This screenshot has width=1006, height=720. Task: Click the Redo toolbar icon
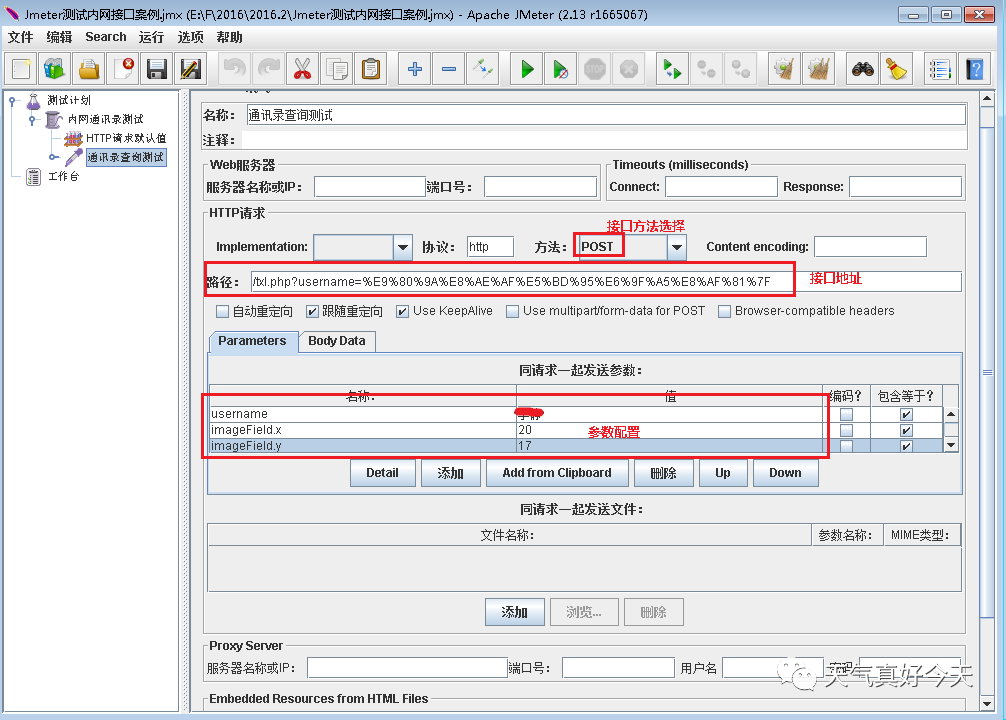[x=268, y=69]
